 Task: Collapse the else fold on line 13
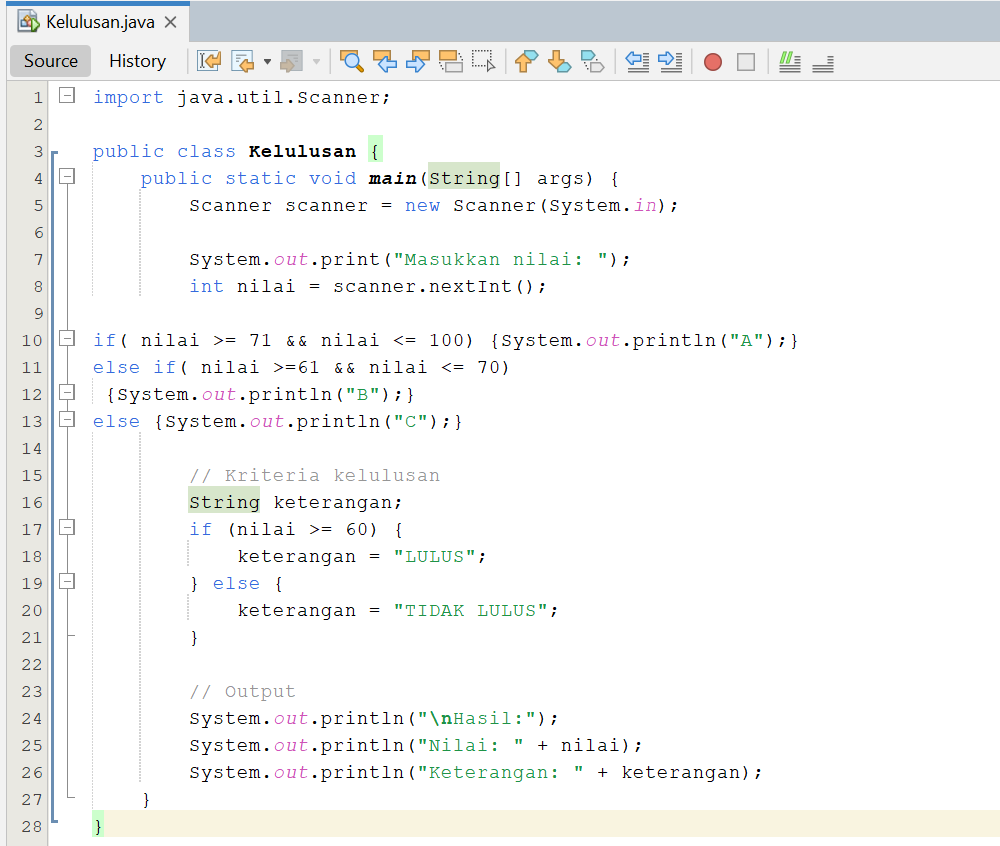[66, 419]
